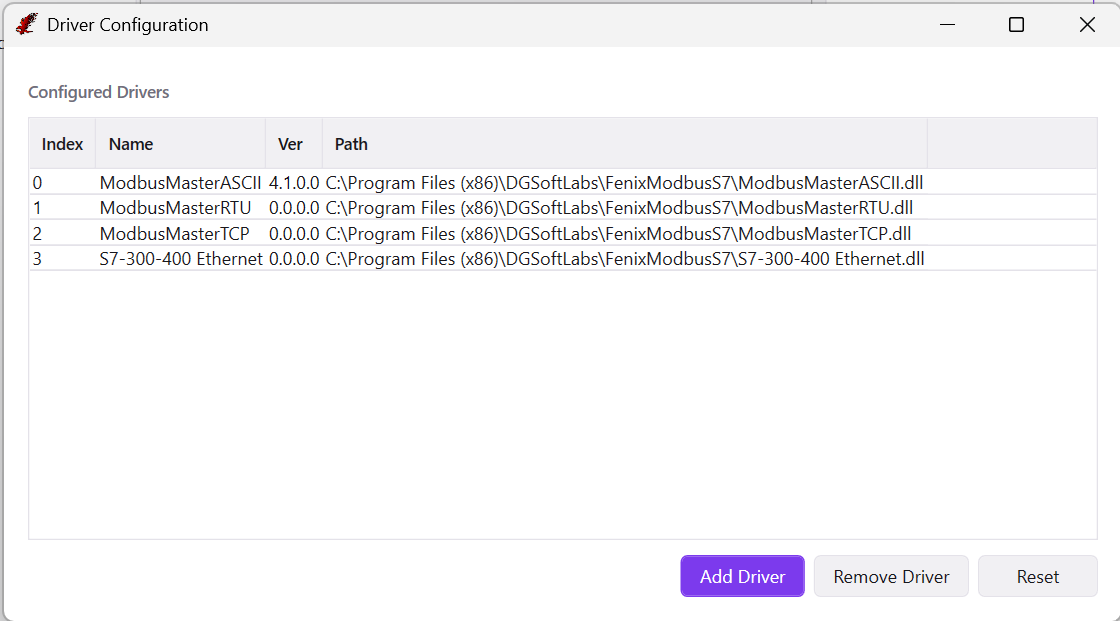Click the Ver column header
The width and height of the screenshot is (1120, 621).
click(294, 144)
